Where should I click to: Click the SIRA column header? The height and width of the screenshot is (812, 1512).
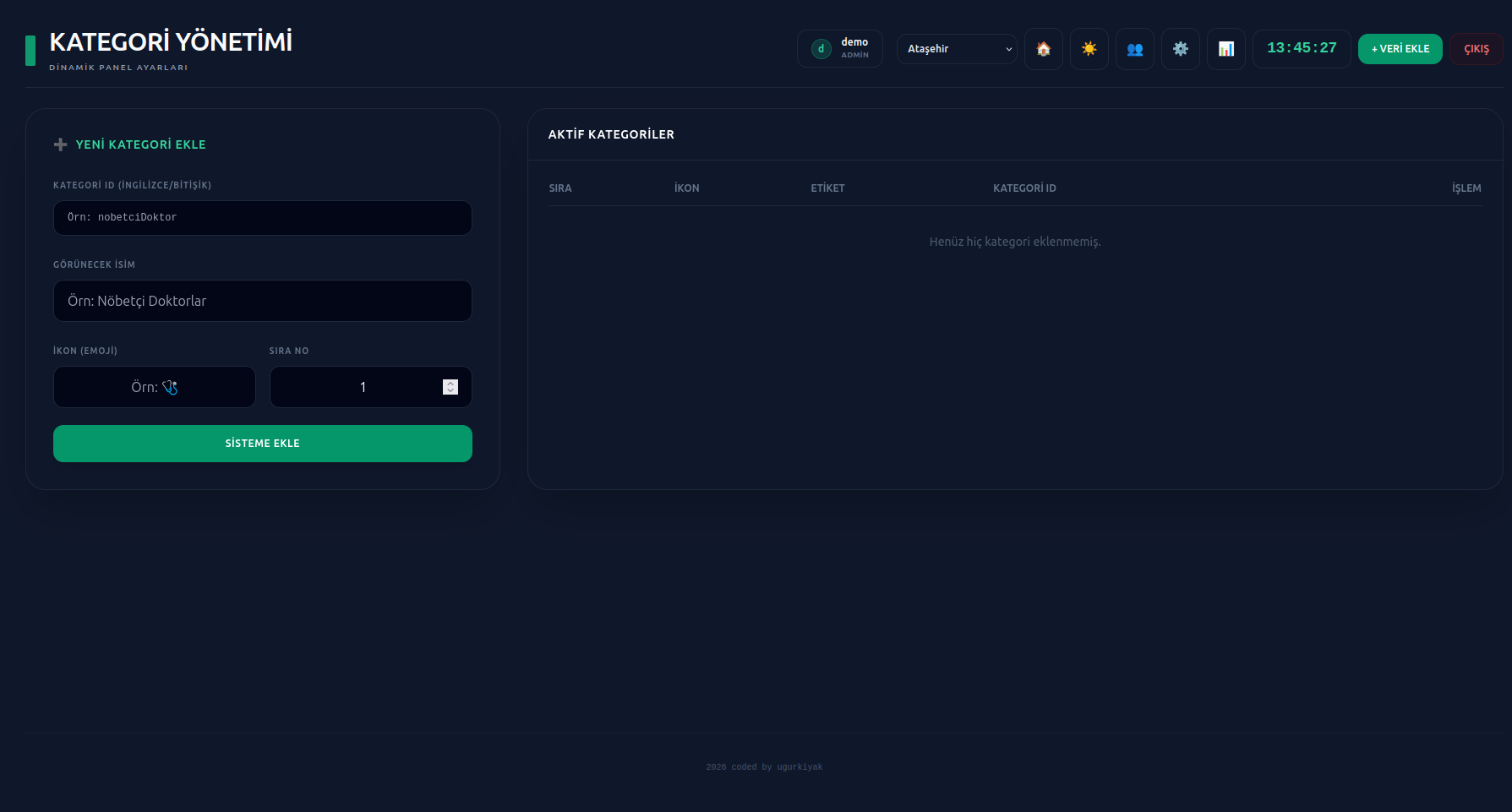[x=560, y=188]
